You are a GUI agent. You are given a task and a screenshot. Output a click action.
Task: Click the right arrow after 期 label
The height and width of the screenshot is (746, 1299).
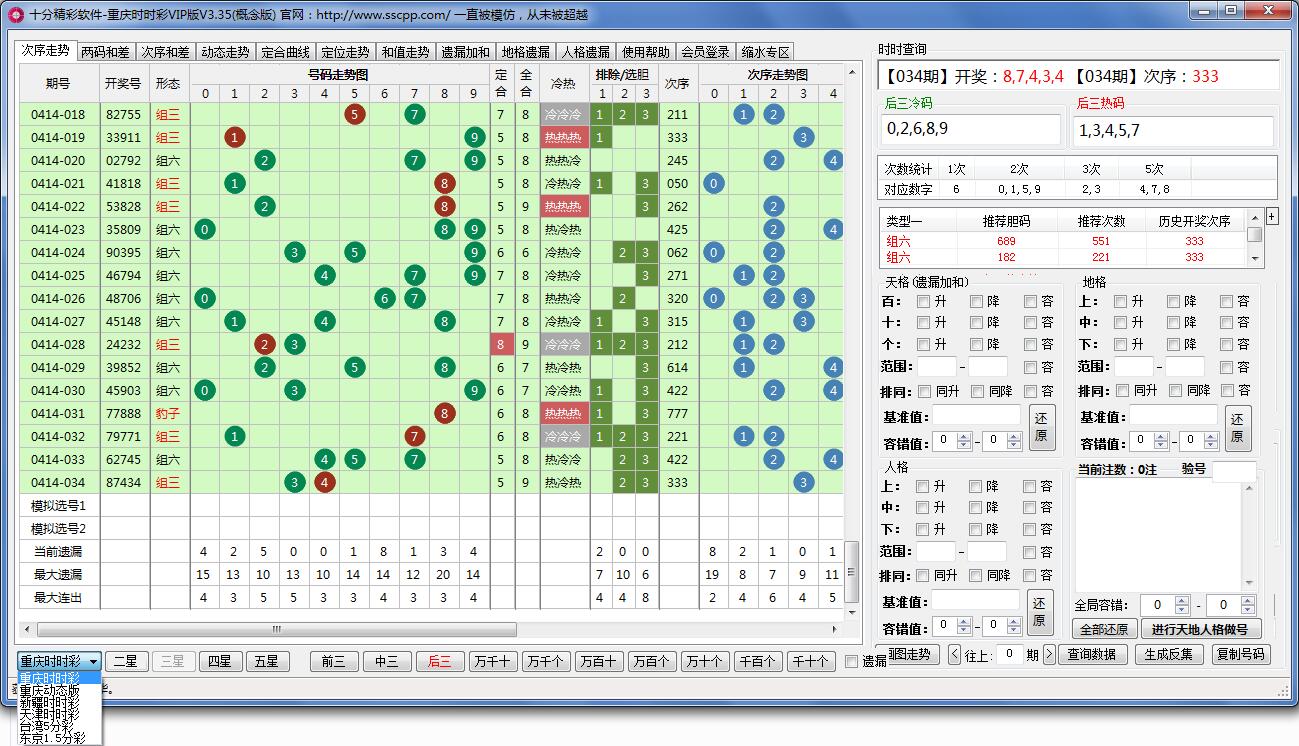tap(1048, 654)
